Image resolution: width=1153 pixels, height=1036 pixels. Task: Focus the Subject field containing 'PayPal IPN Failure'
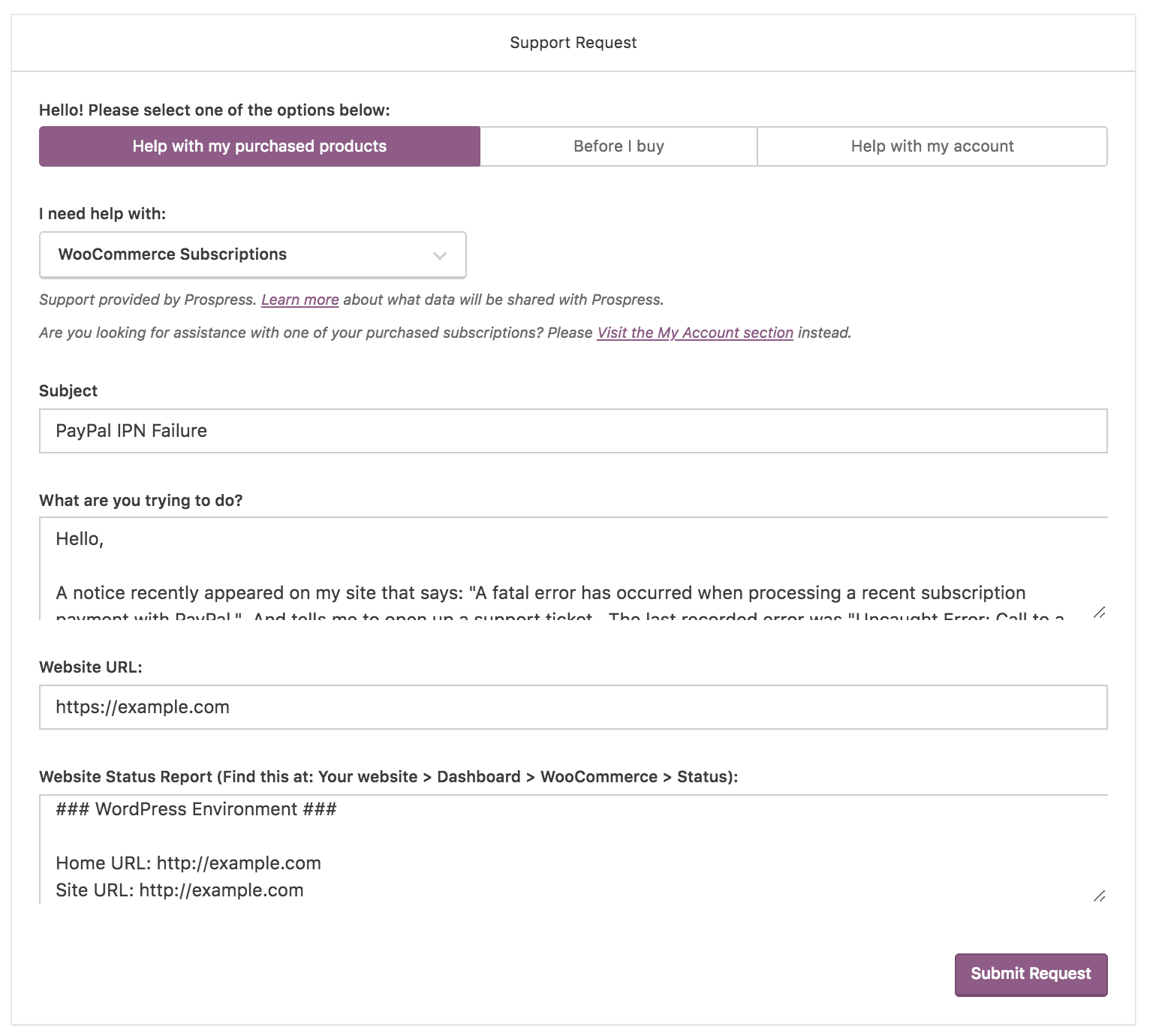573,431
